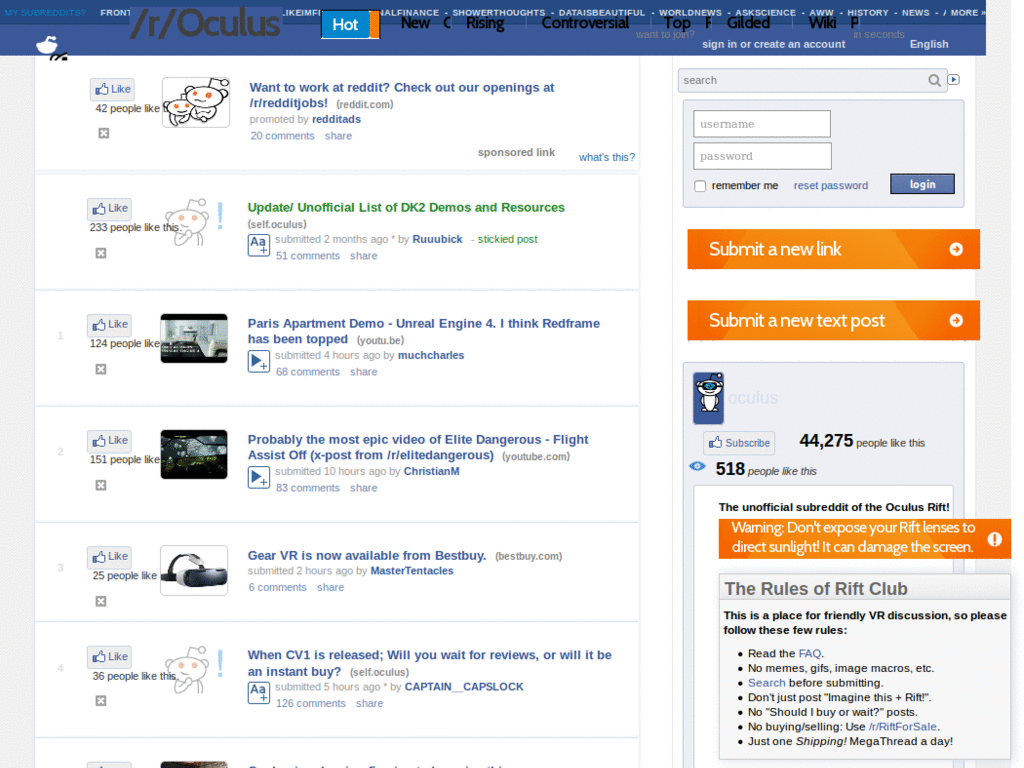Like the redditjobs sponsored post
The height and width of the screenshot is (768, 1024).
pos(112,89)
